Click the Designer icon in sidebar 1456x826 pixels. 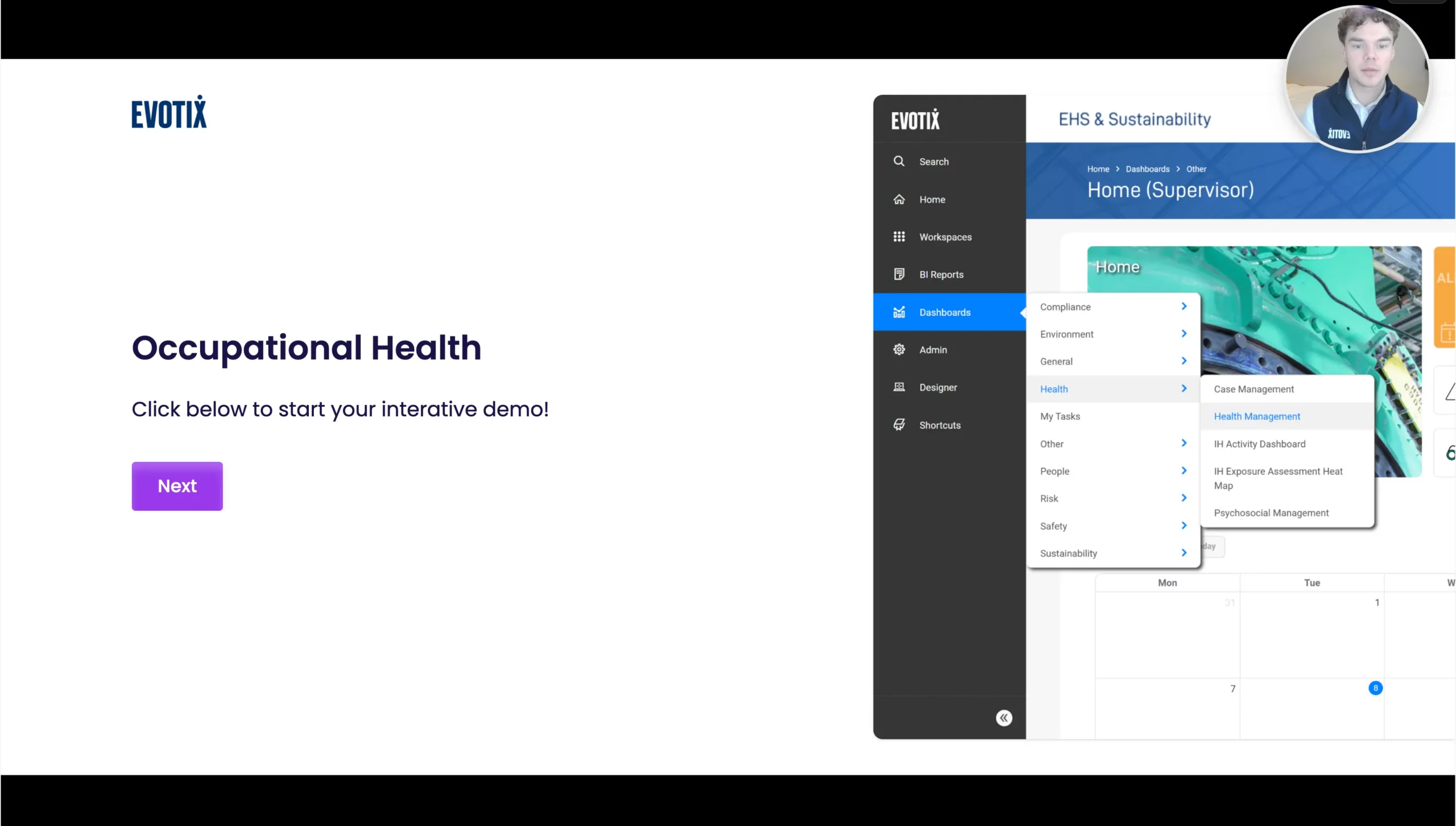click(x=899, y=387)
